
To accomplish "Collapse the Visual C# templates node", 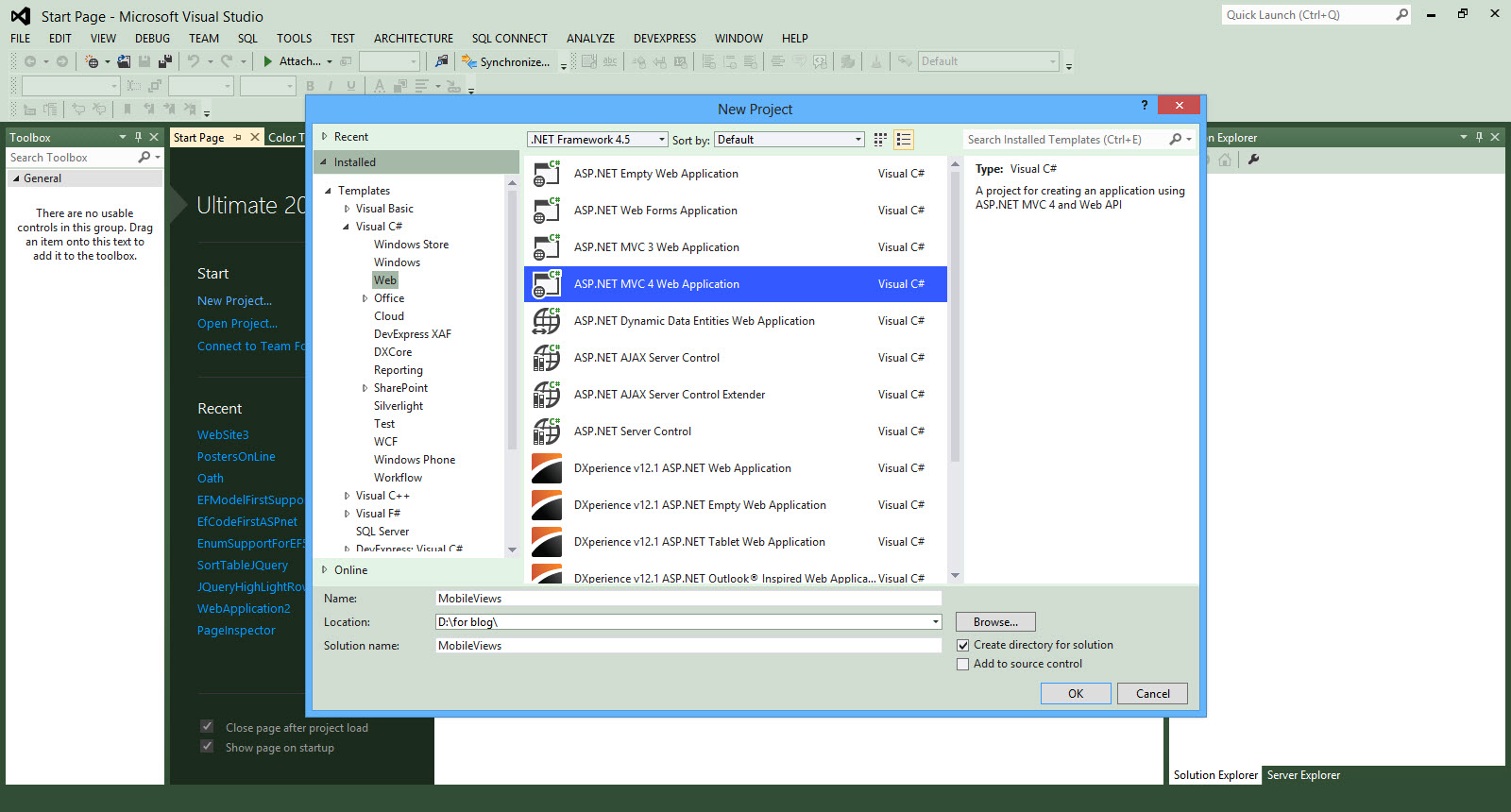I will [347, 227].
